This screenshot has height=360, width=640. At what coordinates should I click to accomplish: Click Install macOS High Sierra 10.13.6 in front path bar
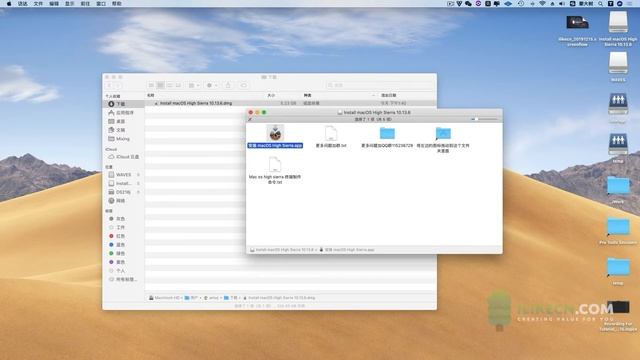(x=282, y=249)
